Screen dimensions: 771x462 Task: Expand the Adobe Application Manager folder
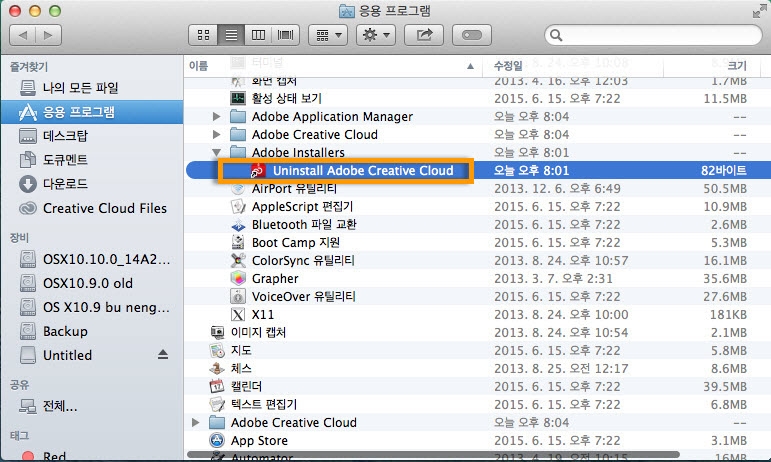point(216,116)
